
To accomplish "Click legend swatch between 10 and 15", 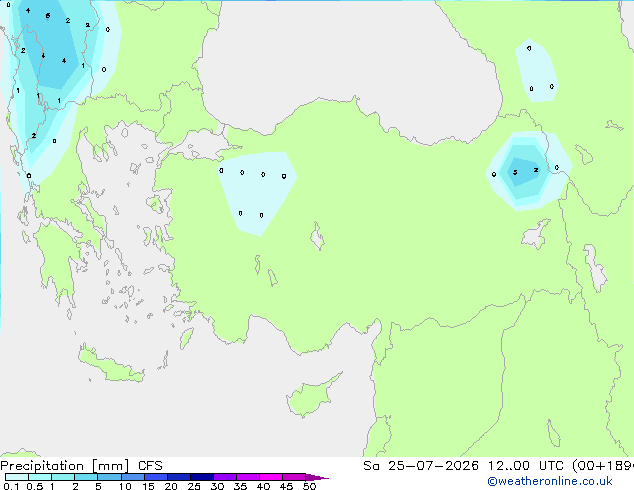I will 132,477.
